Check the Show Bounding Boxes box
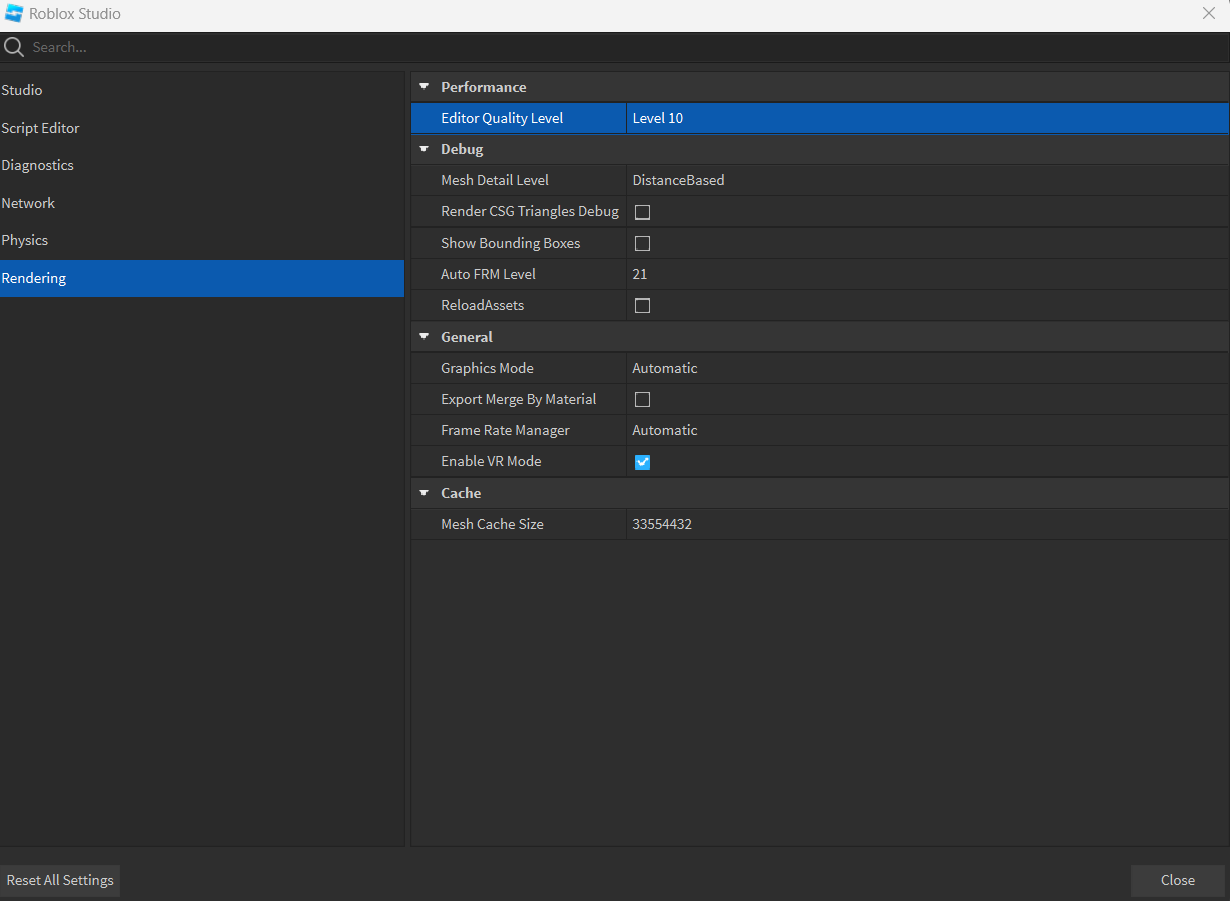1230x901 pixels. (x=642, y=243)
